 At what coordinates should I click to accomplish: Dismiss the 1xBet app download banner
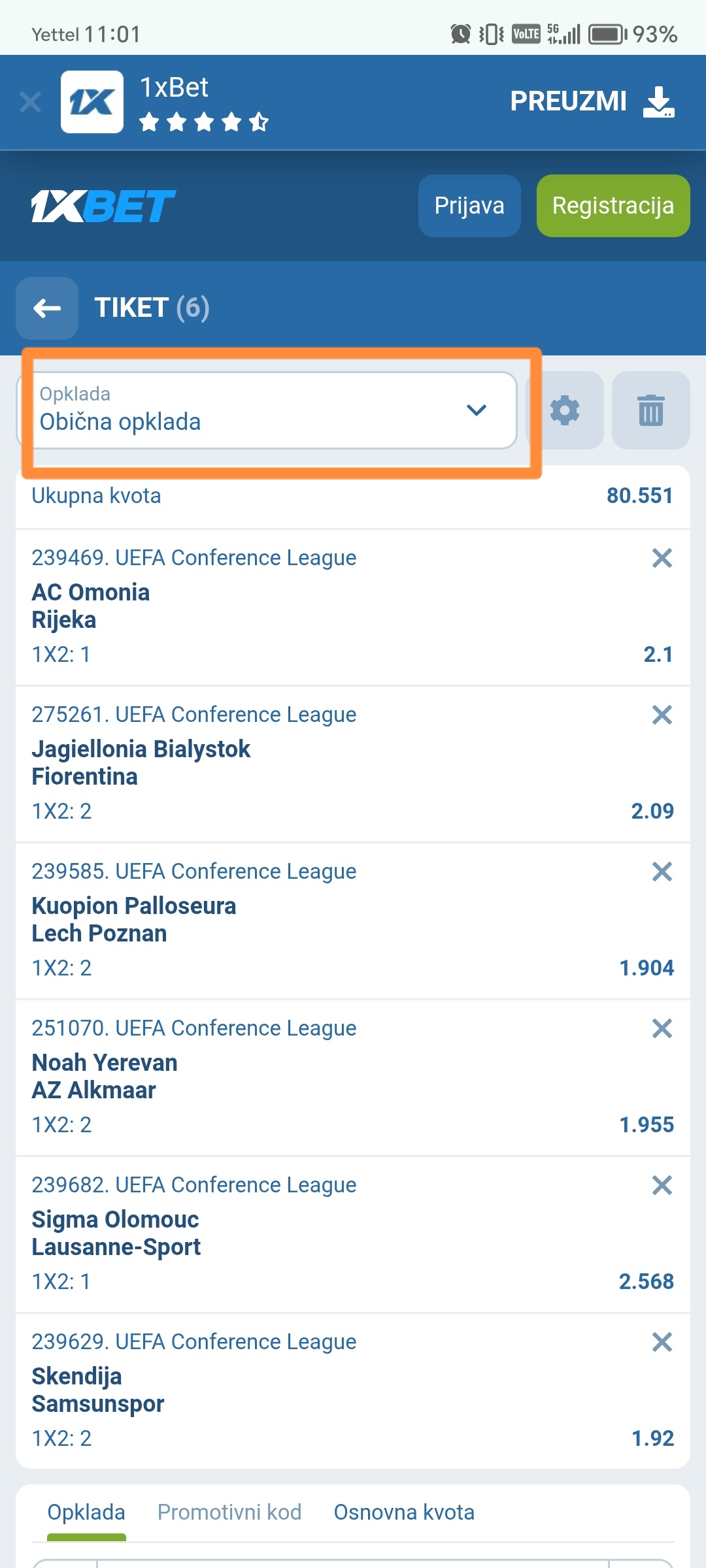(30, 102)
